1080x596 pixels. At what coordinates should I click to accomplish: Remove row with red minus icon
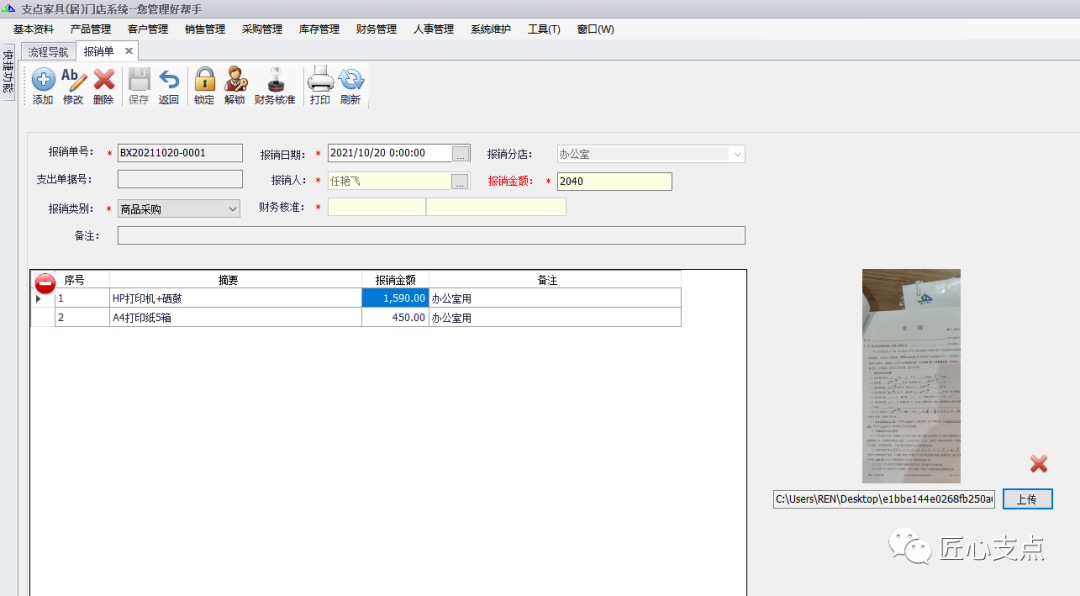(x=45, y=282)
